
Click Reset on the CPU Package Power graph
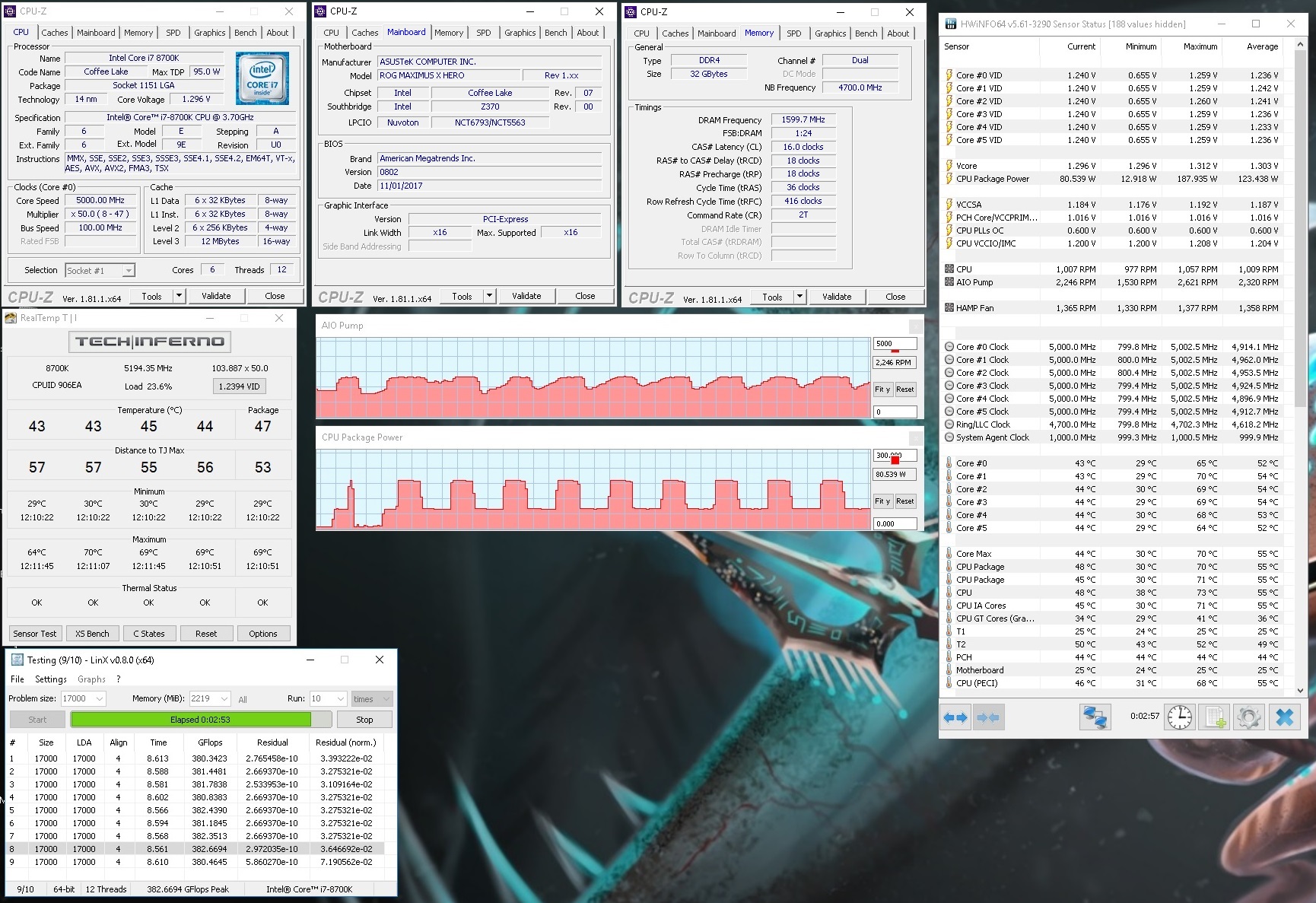(x=905, y=501)
